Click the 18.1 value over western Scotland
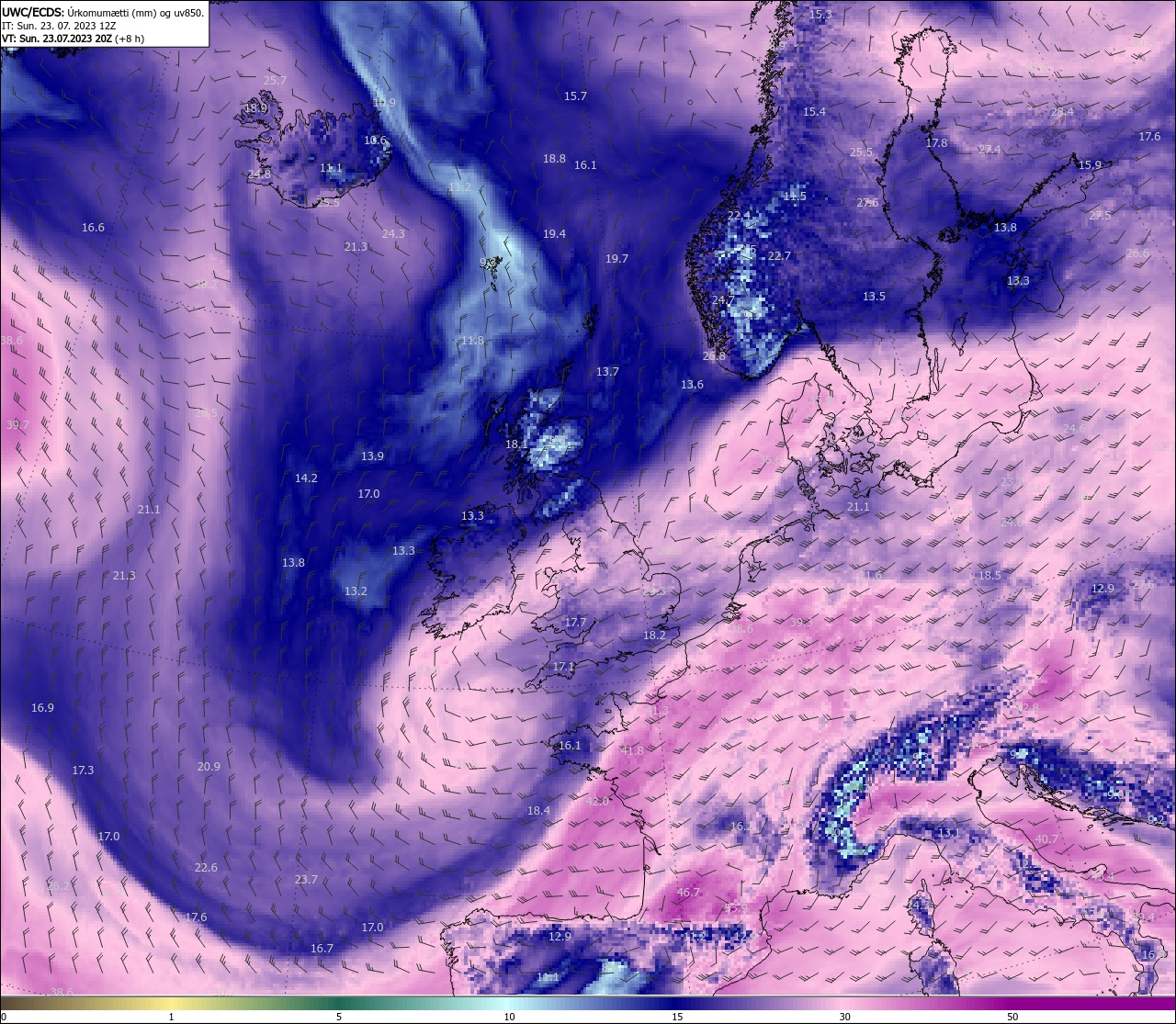 (516, 444)
